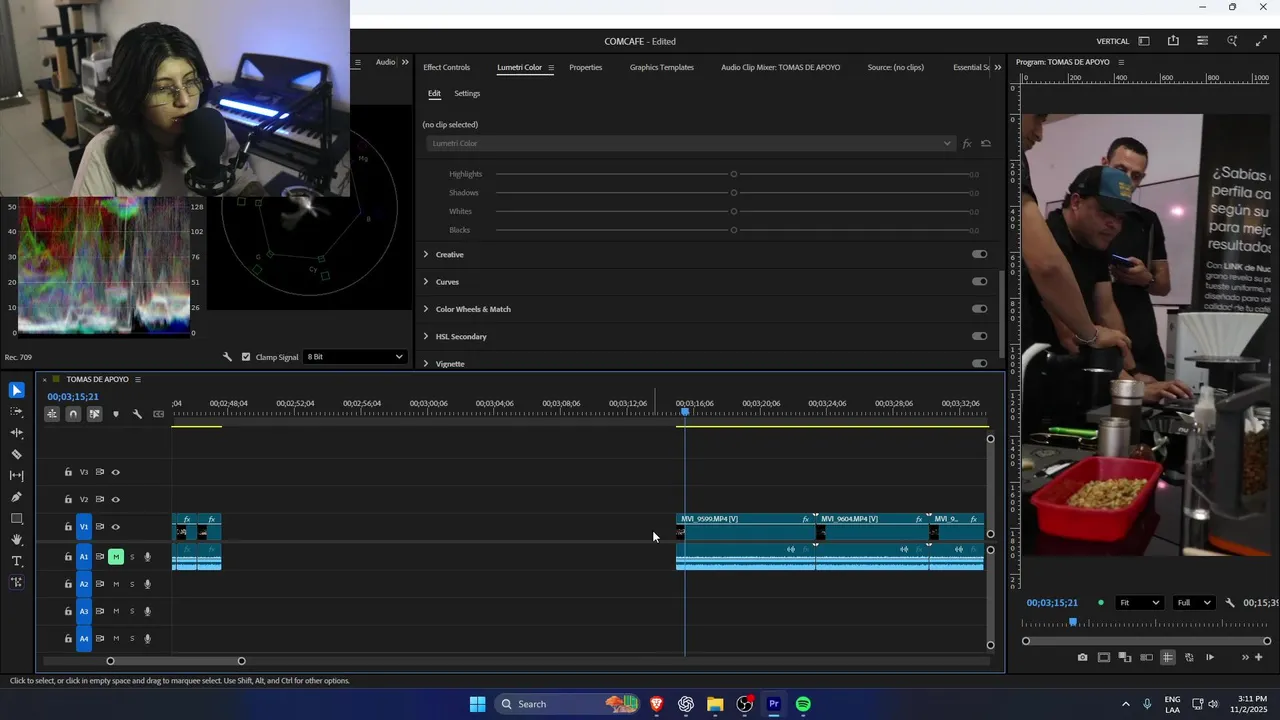Open the Lumetri Settings tab
This screenshot has width=1280, height=720.
coord(467,93)
